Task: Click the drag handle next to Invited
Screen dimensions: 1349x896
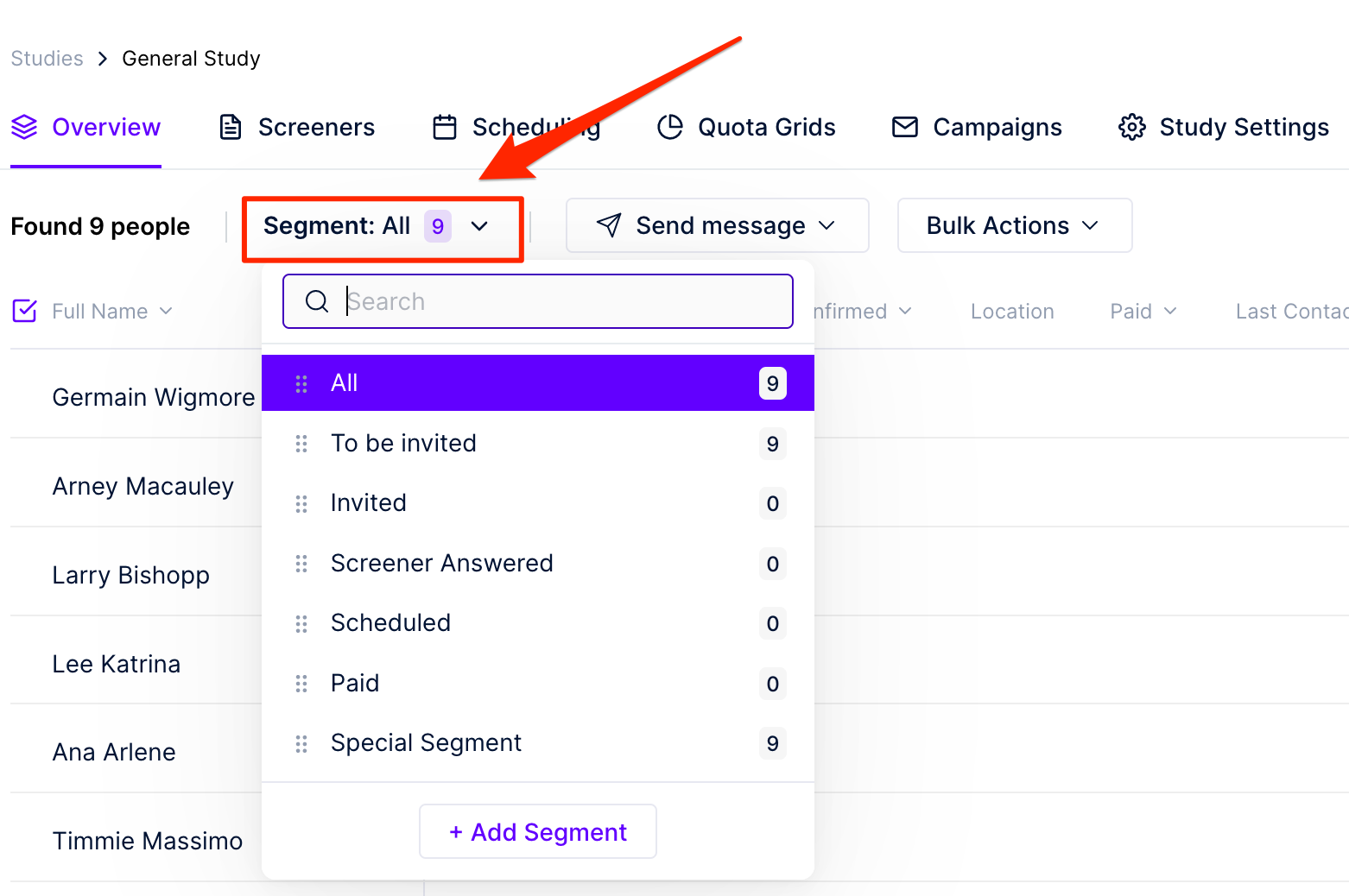Action: pos(301,503)
